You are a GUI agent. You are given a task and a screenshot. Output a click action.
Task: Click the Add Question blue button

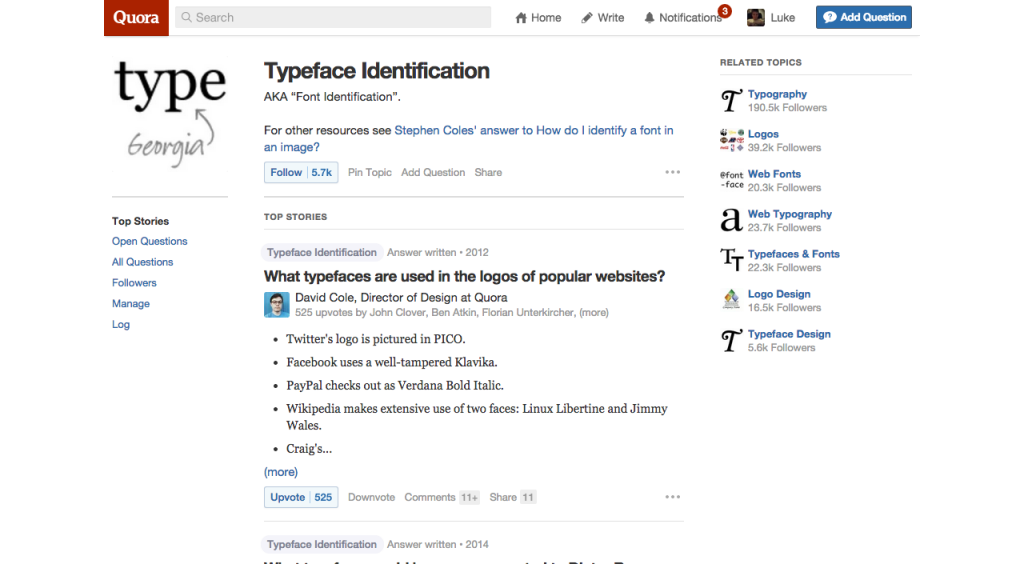click(863, 18)
